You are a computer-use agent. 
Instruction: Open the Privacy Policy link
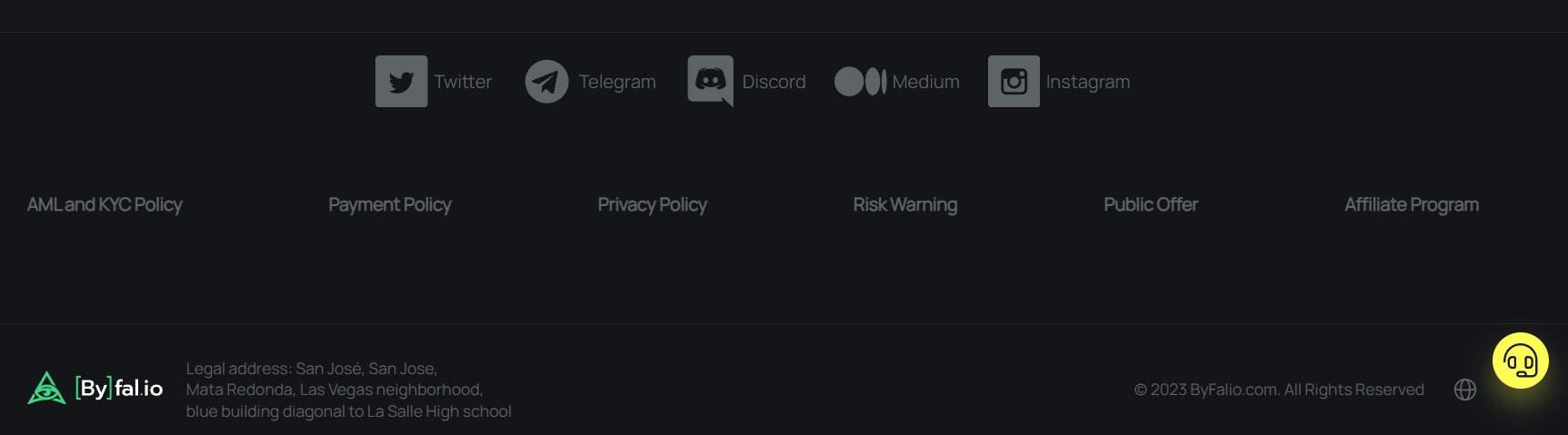[x=652, y=205]
